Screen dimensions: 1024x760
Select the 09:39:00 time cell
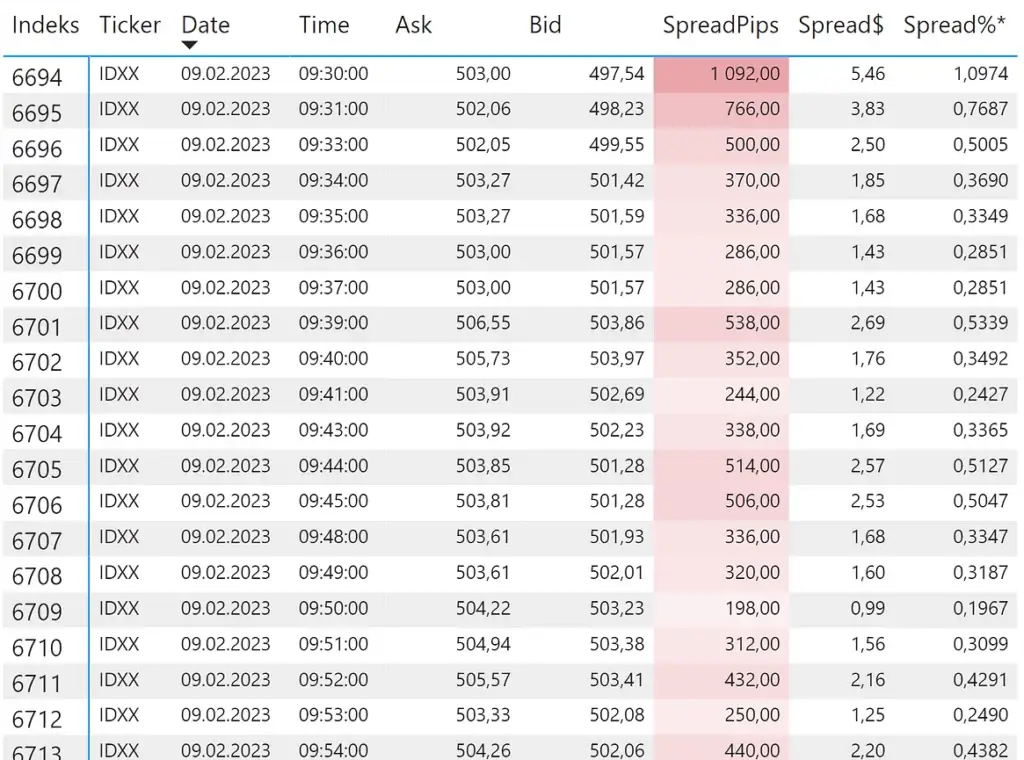click(333, 323)
